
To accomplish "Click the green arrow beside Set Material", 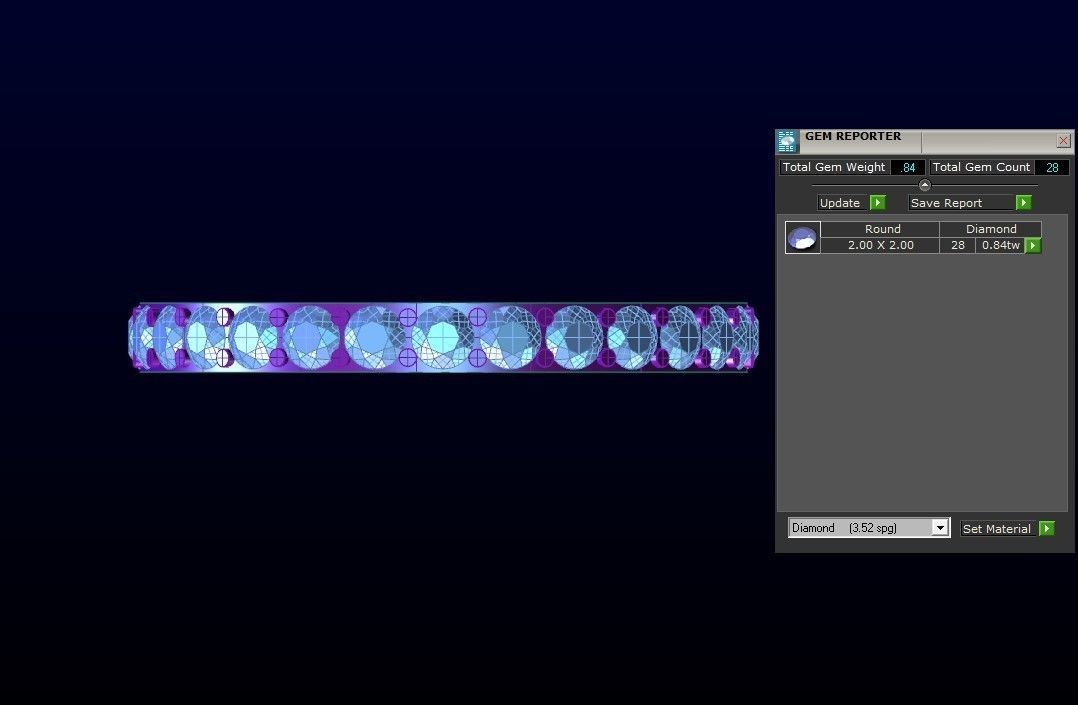I will (x=1047, y=528).
